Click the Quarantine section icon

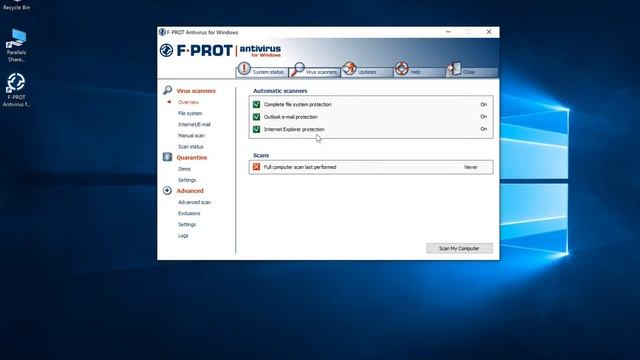(167, 157)
